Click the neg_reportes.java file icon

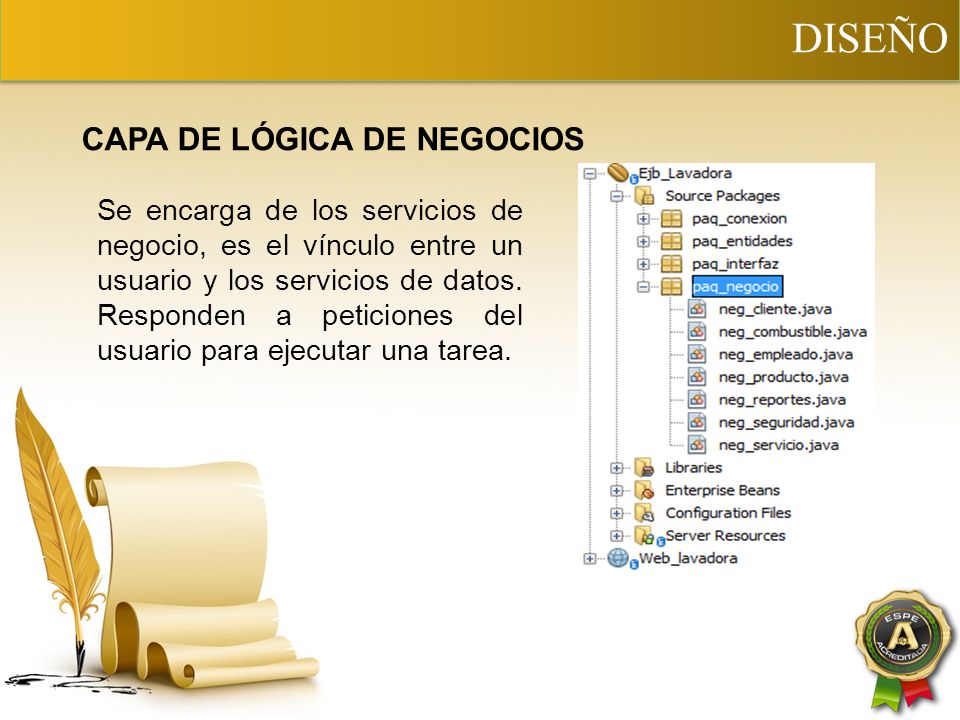click(x=697, y=400)
